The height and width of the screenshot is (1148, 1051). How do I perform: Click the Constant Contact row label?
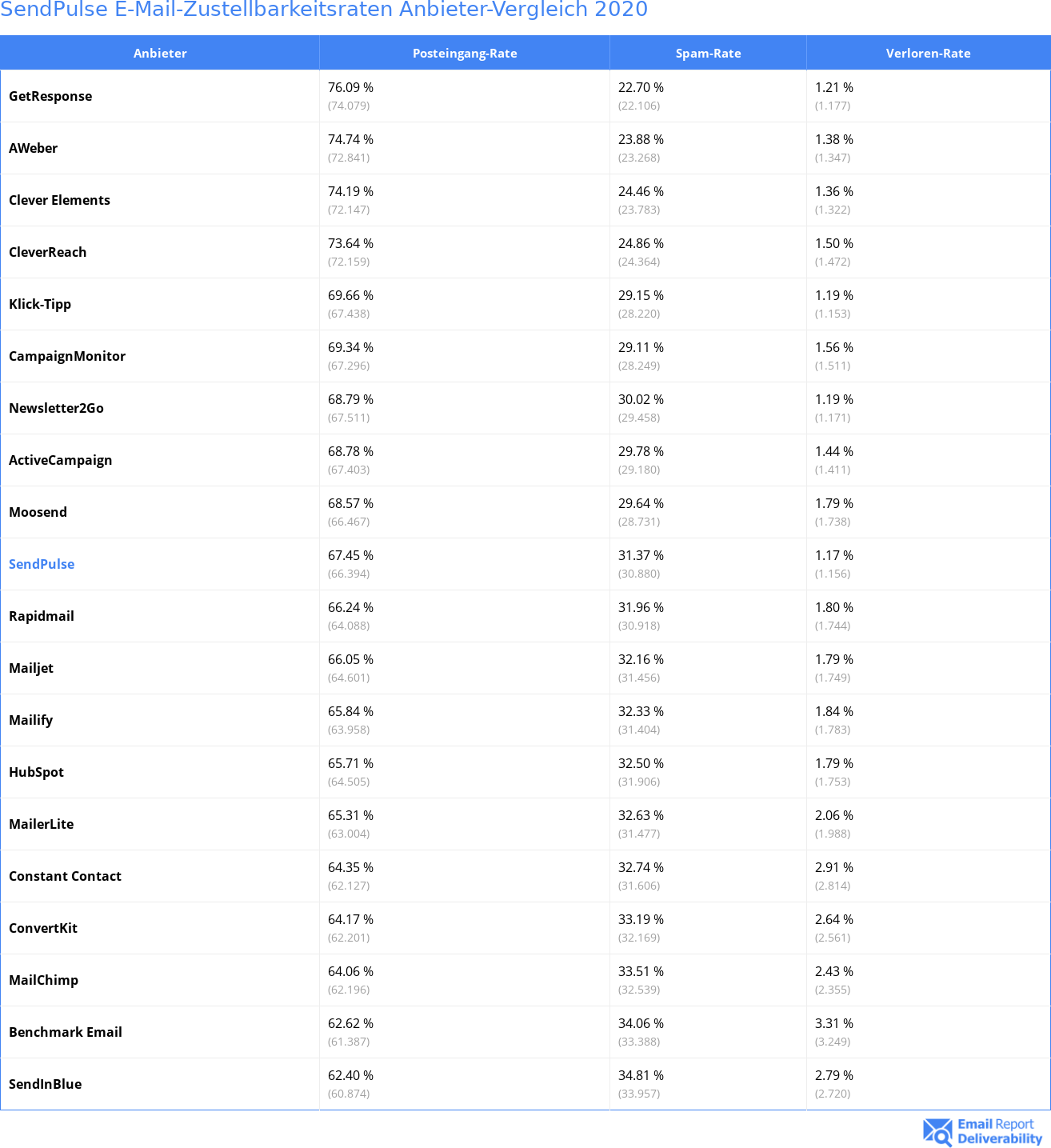pyautogui.click(x=65, y=876)
